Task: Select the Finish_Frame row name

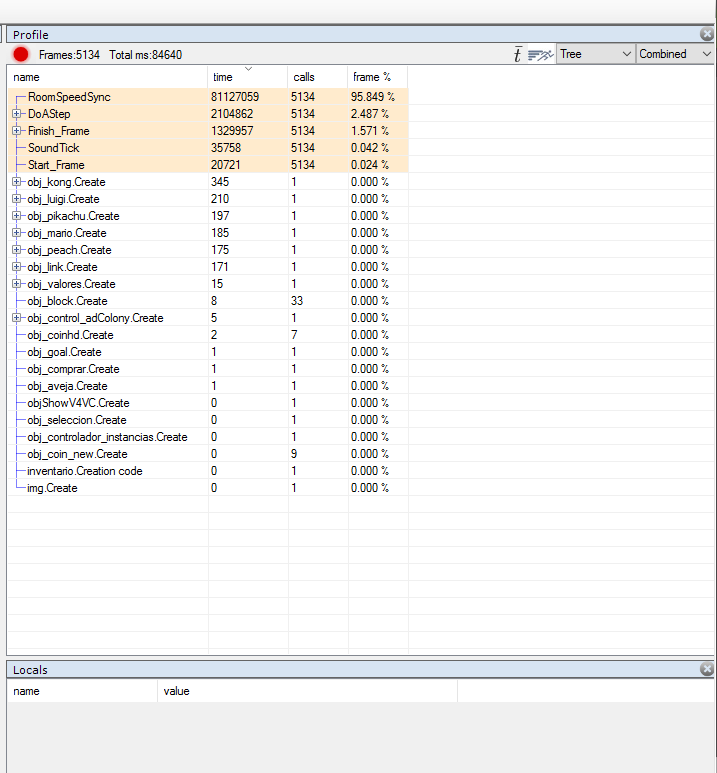Action: pos(59,131)
